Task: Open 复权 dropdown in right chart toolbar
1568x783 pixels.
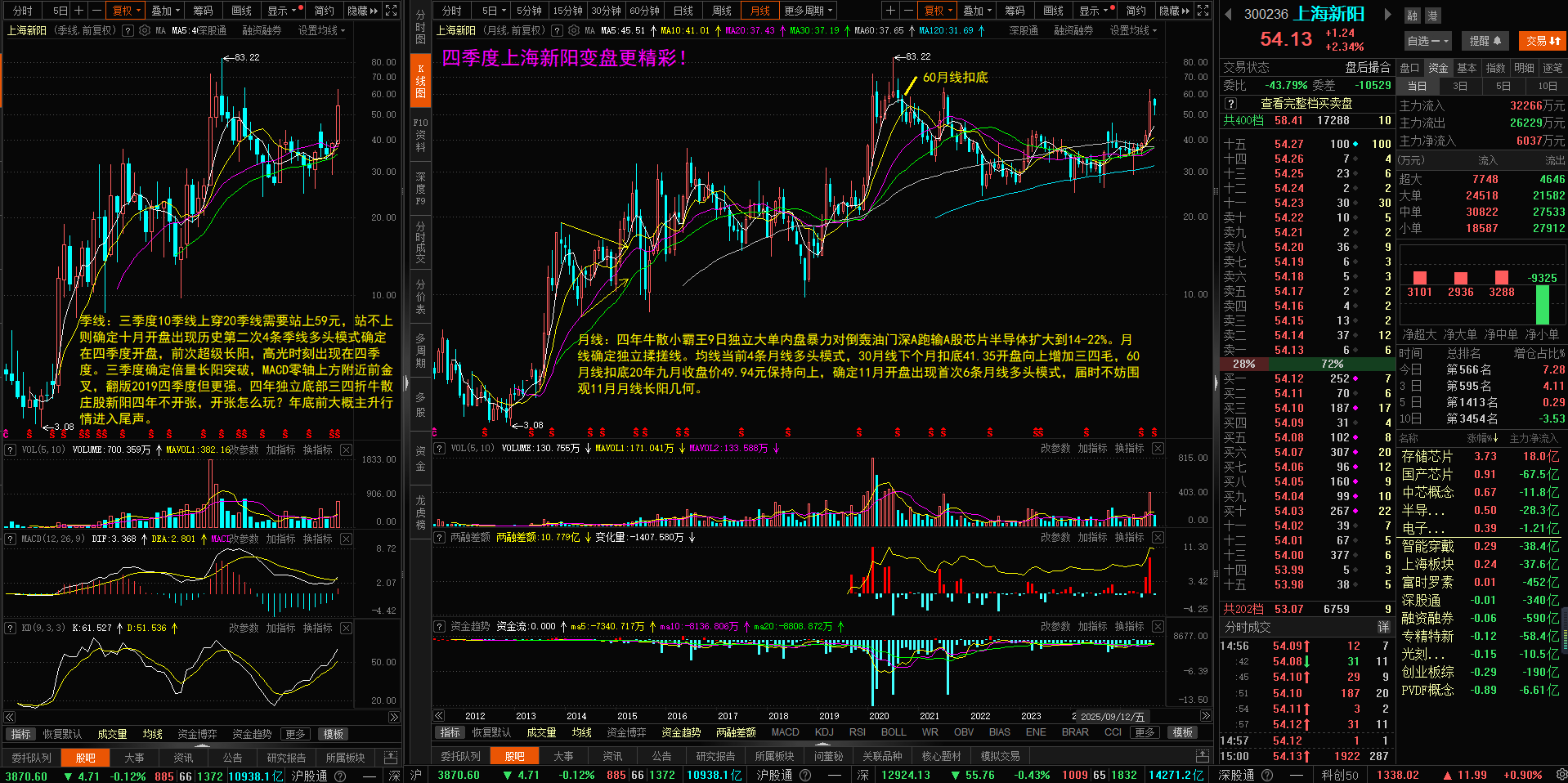Action: click(x=938, y=11)
